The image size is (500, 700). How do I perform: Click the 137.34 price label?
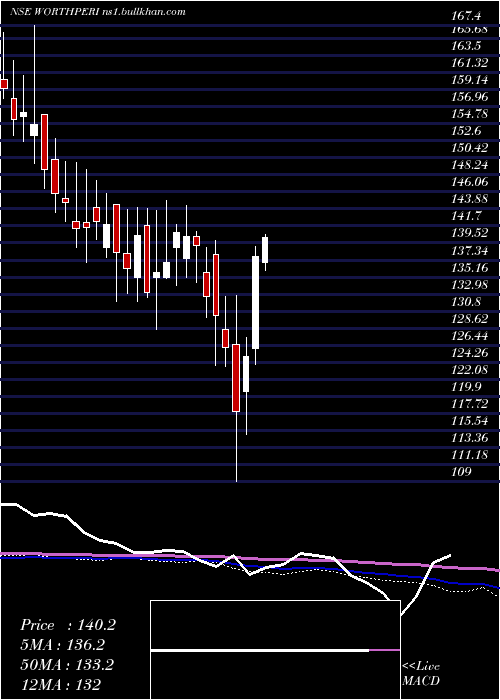point(470,250)
